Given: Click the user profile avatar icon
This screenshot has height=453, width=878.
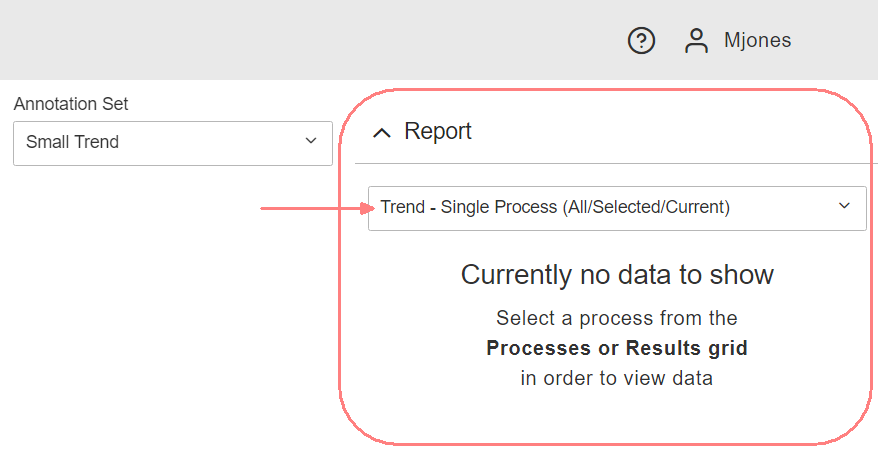Looking at the screenshot, I should click(696, 41).
